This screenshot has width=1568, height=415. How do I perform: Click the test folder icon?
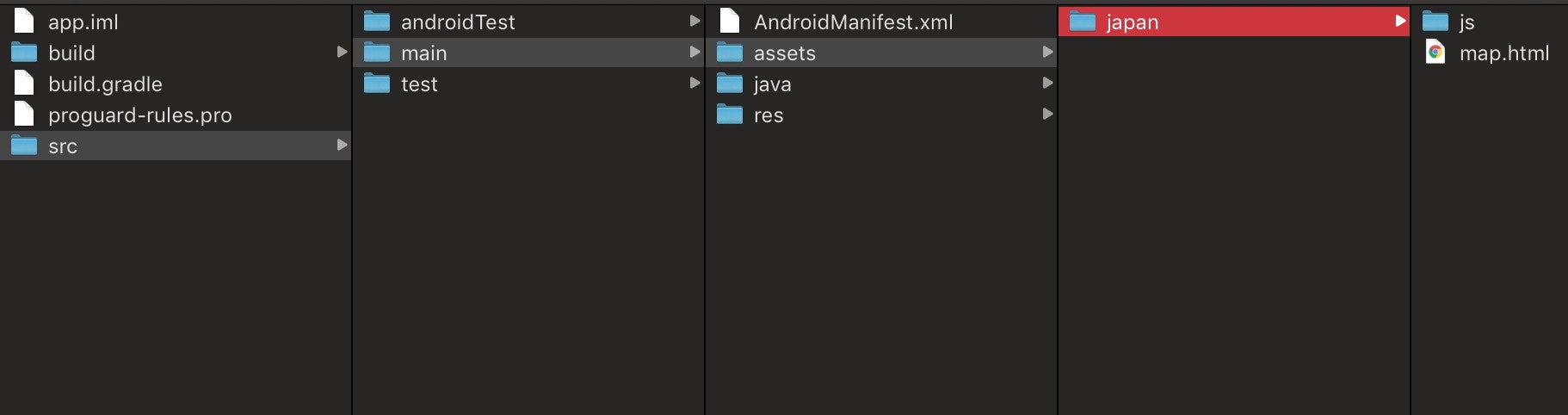377,84
